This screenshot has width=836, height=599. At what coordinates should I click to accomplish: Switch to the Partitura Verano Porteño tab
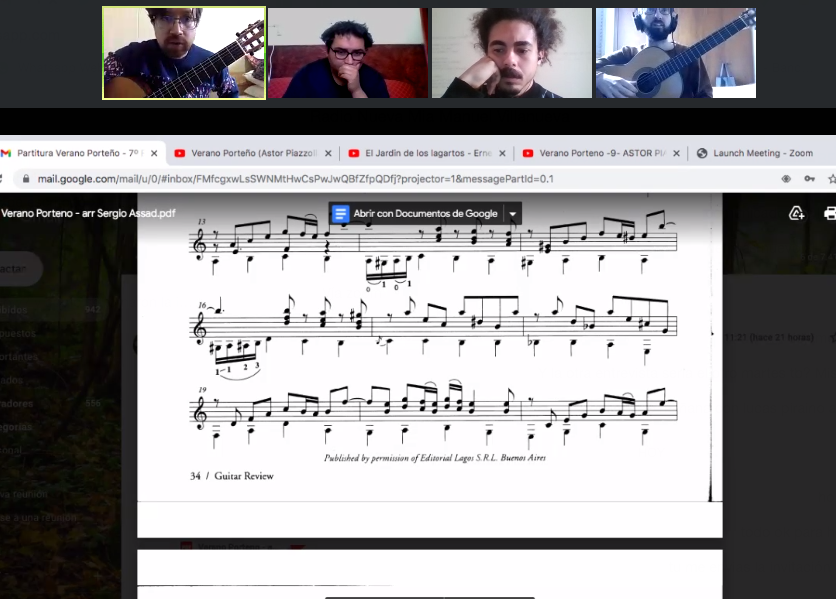tap(82, 153)
